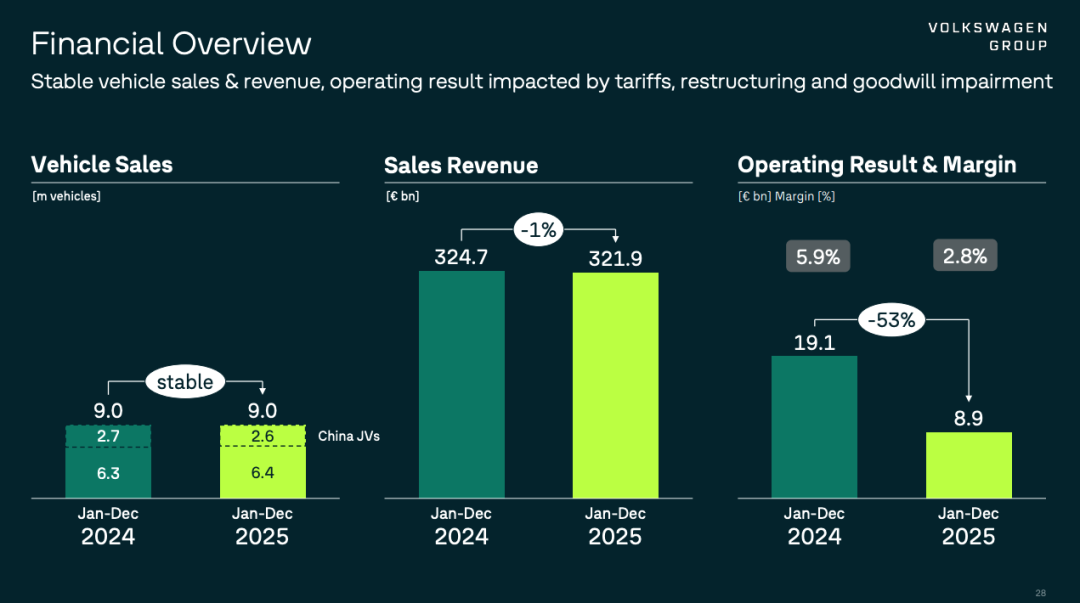The width and height of the screenshot is (1080, 603).
Task: Click the Vehicle Sales chart heading
Action: pos(102,165)
